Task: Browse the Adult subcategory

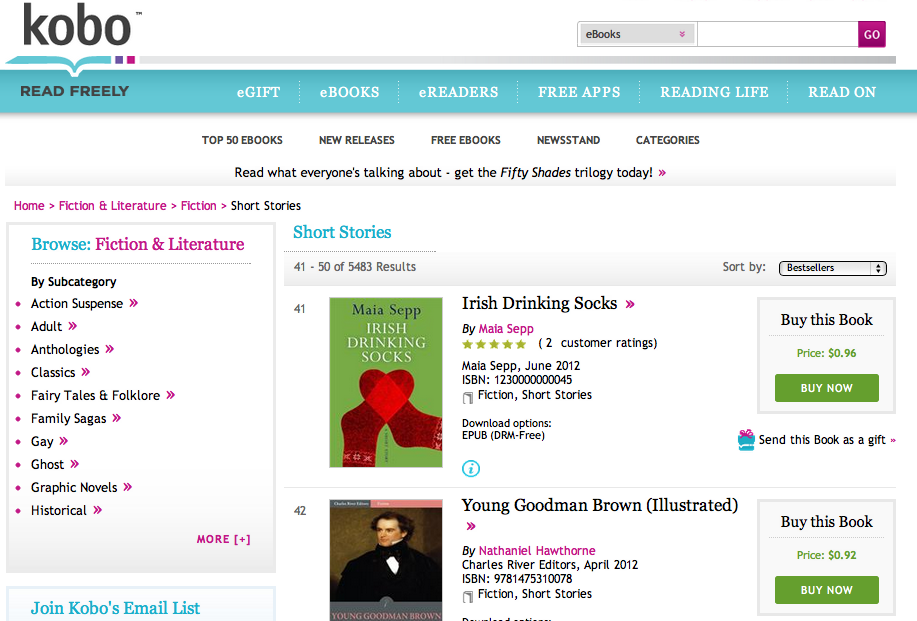Action: point(46,326)
